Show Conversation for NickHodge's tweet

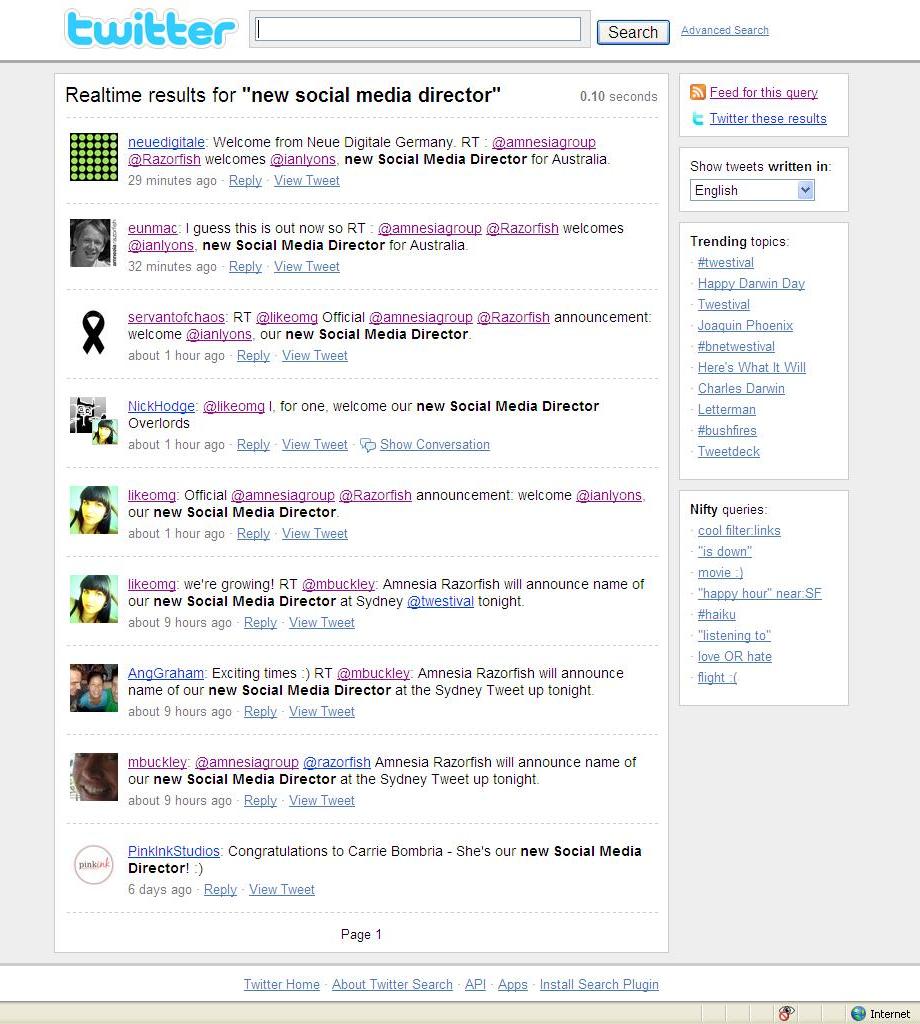[x=435, y=445]
